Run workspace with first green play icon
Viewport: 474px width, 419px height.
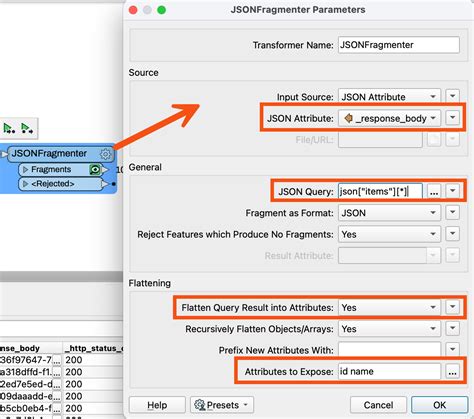tap(9, 128)
